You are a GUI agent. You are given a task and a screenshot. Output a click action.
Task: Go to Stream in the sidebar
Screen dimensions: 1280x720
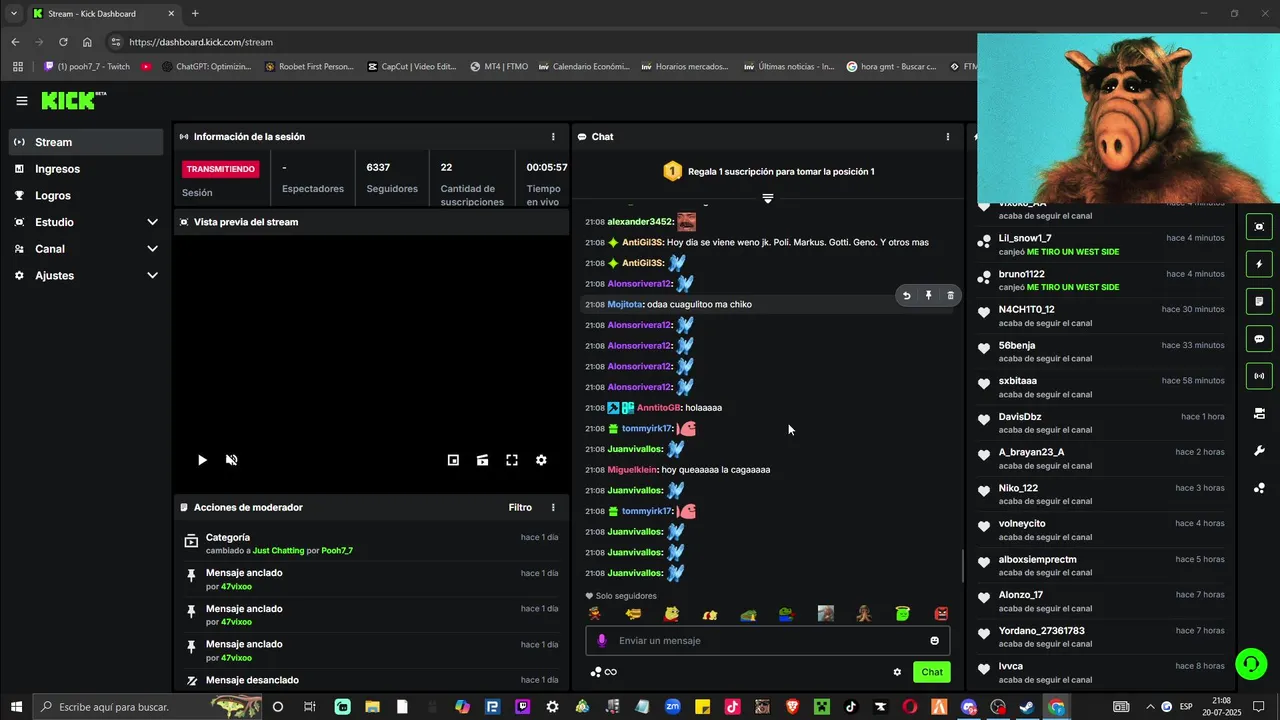click(86, 142)
